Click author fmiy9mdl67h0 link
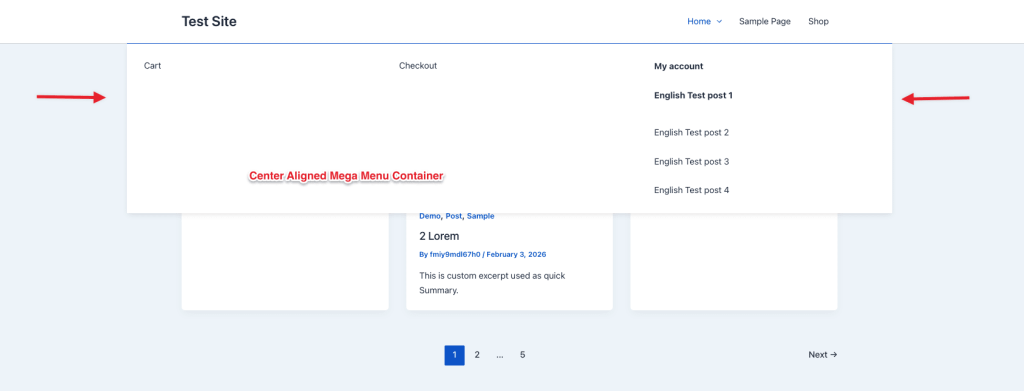 (455, 254)
